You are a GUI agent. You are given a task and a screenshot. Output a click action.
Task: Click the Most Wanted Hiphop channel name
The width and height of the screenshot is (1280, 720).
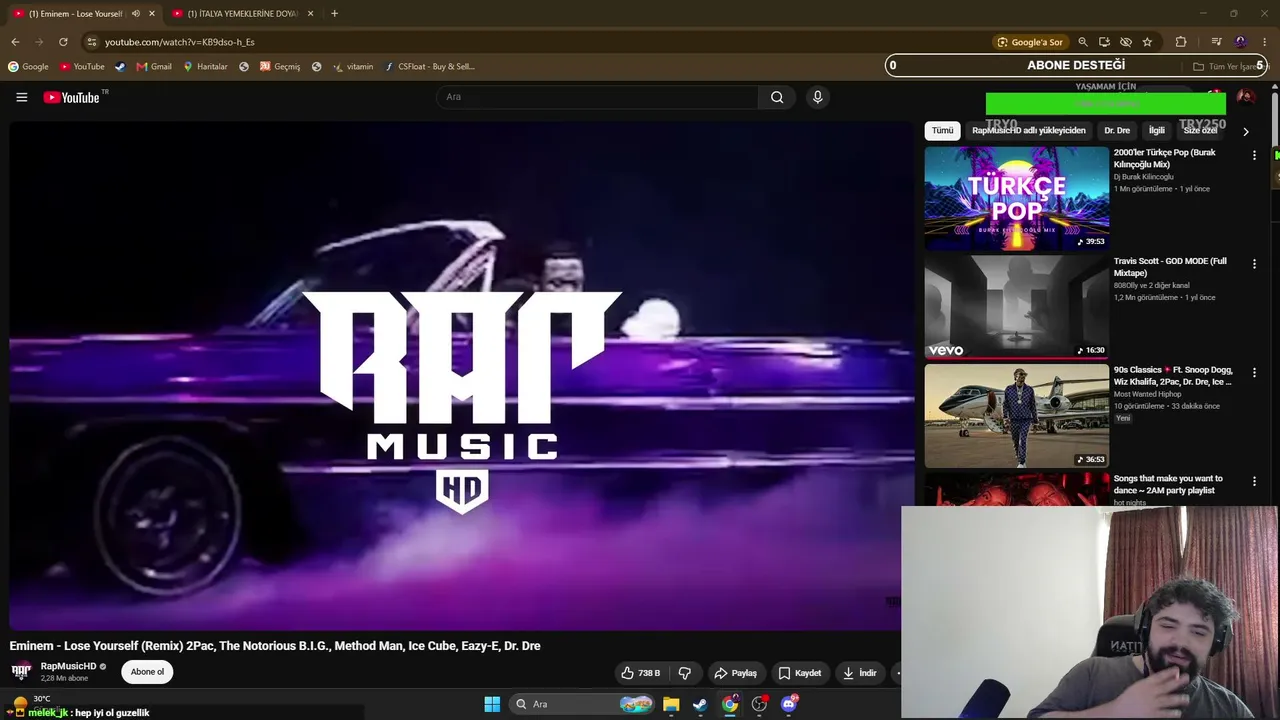coord(1148,394)
